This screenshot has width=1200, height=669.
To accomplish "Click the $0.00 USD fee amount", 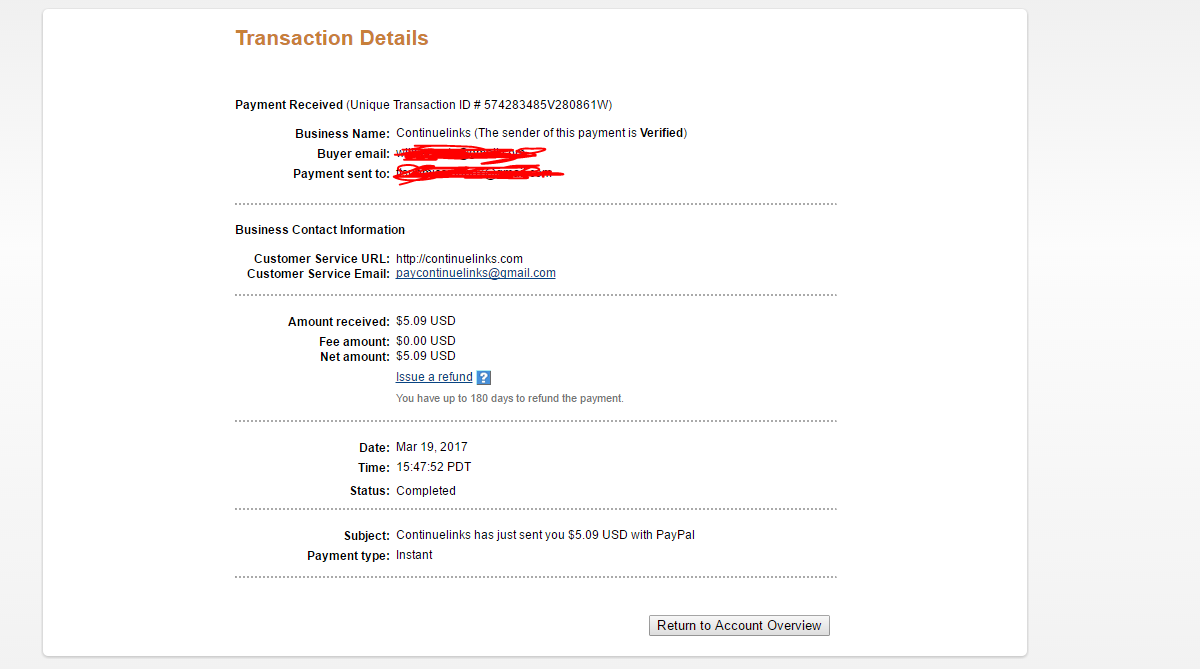I will point(425,341).
